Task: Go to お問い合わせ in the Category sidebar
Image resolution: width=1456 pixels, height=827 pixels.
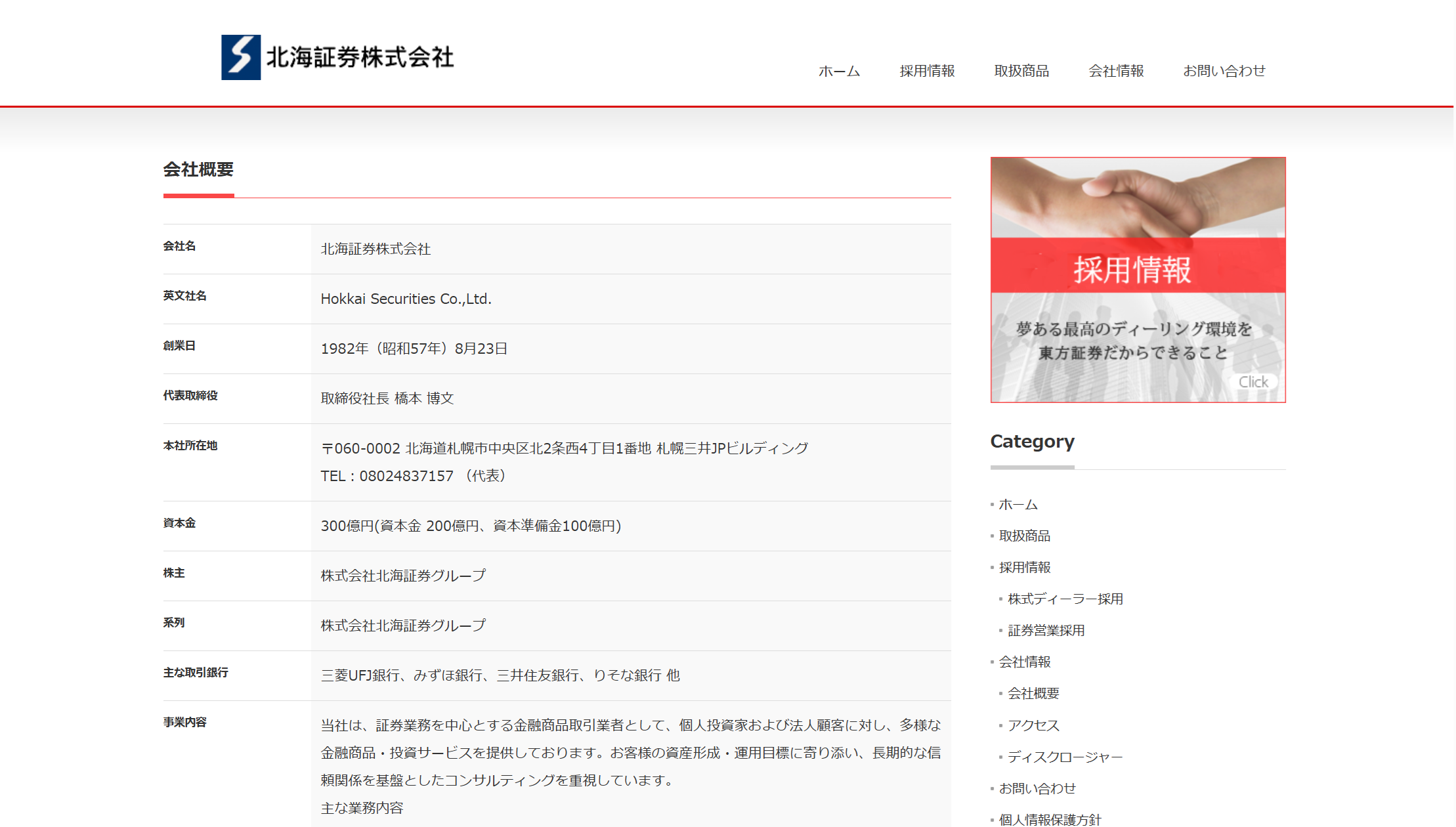Action: (x=1038, y=789)
